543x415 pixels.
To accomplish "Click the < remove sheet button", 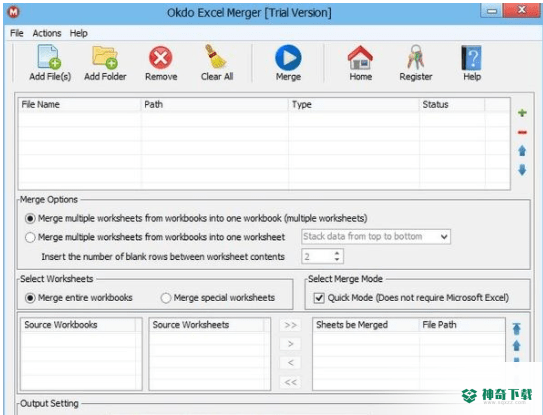I will click(290, 363).
